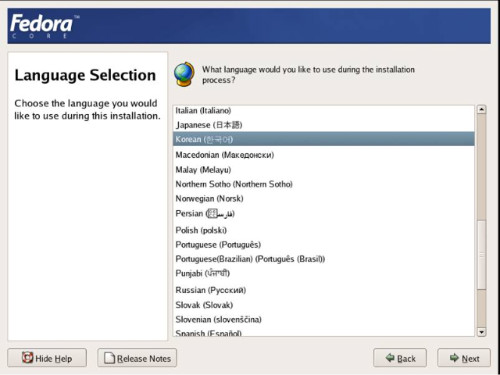Image resolution: width=500 pixels, height=375 pixels.
Task: Pick Macedonian in the language list
Action: pyautogui.click(x=323, y=155)
